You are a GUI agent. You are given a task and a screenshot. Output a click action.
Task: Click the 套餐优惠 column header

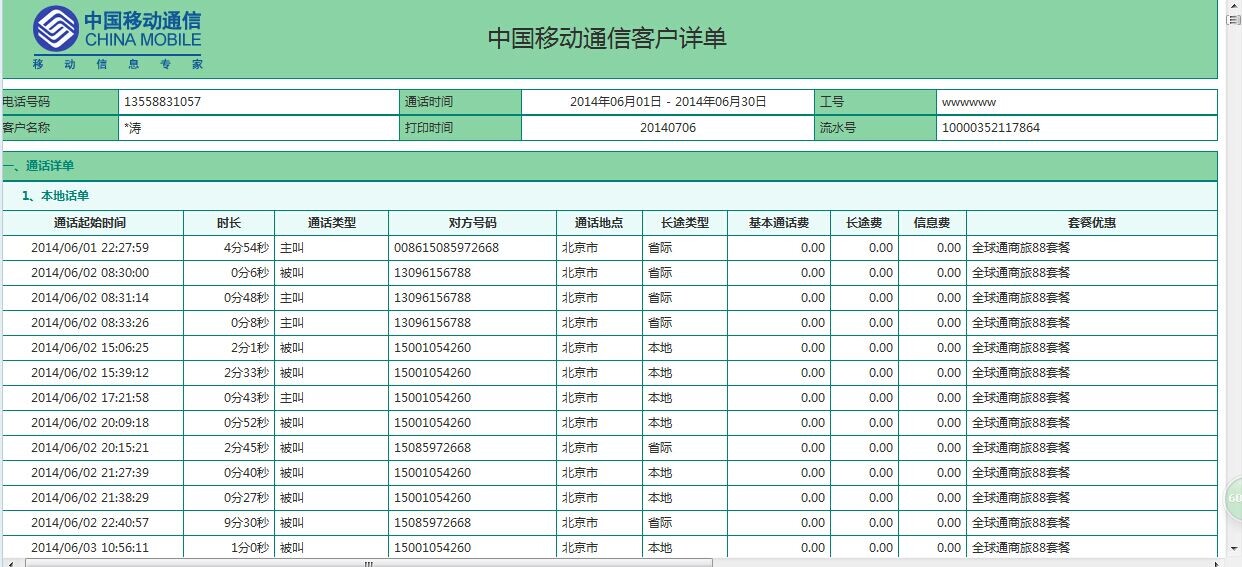[x=1091, y=223]
